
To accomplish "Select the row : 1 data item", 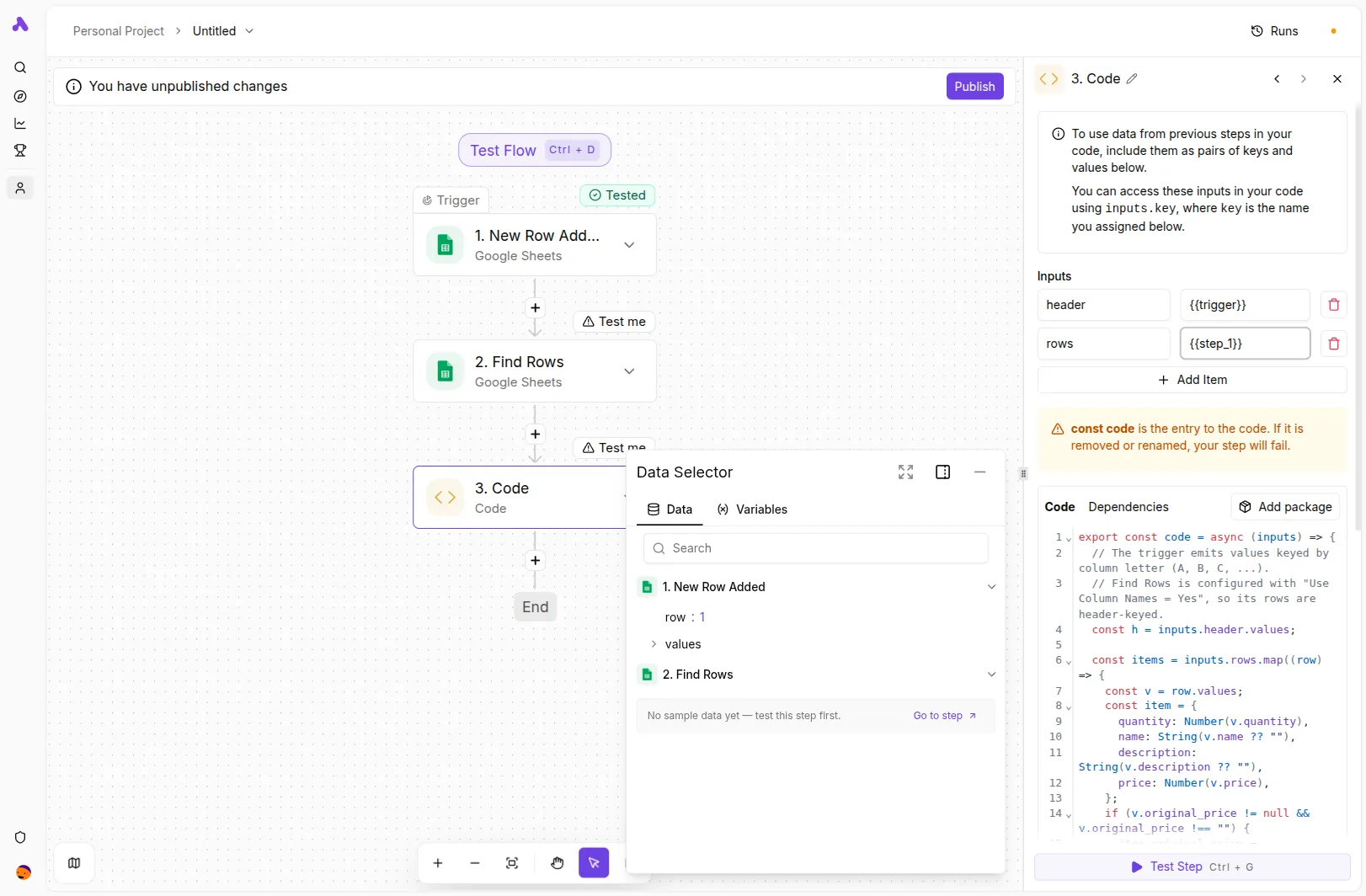I will pos(685,617).
